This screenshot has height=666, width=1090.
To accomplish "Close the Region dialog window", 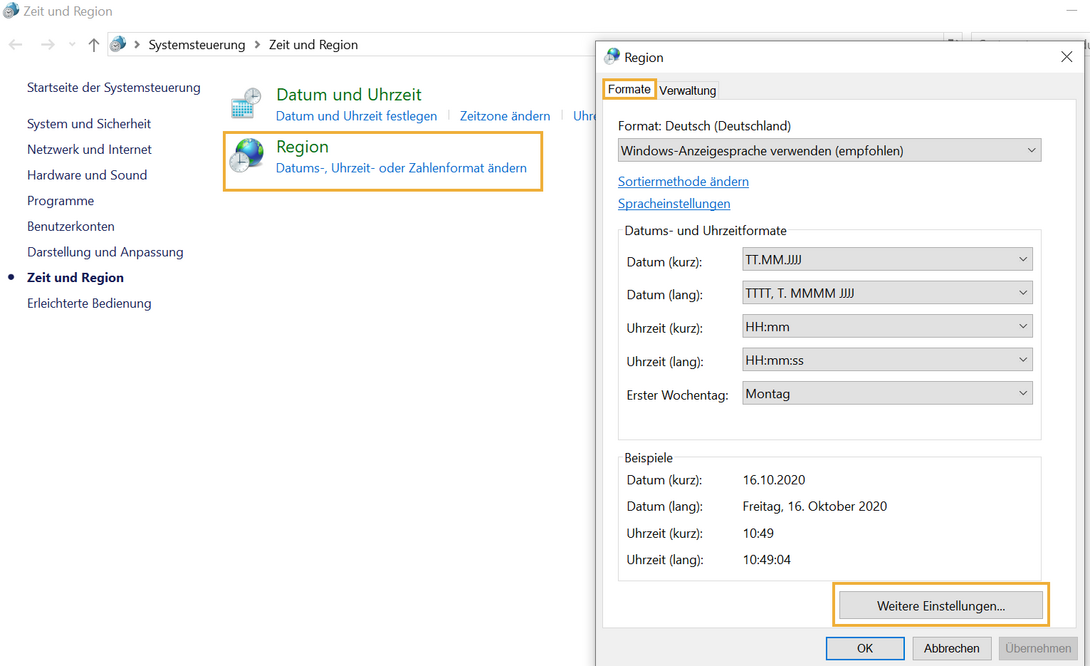I will 1066,57.
